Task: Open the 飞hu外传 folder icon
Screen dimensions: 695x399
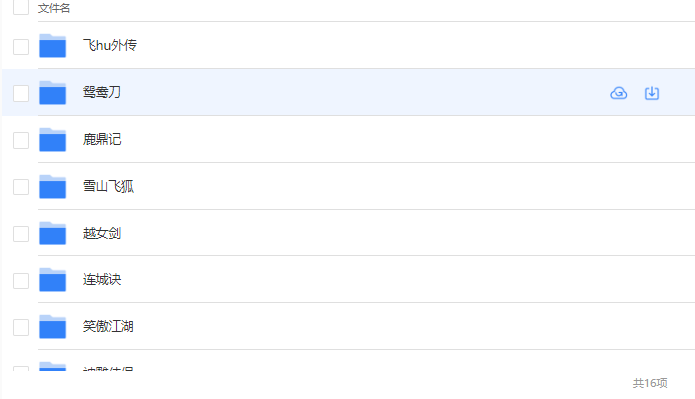Action: pyautogui.click(x=52, y=46)
